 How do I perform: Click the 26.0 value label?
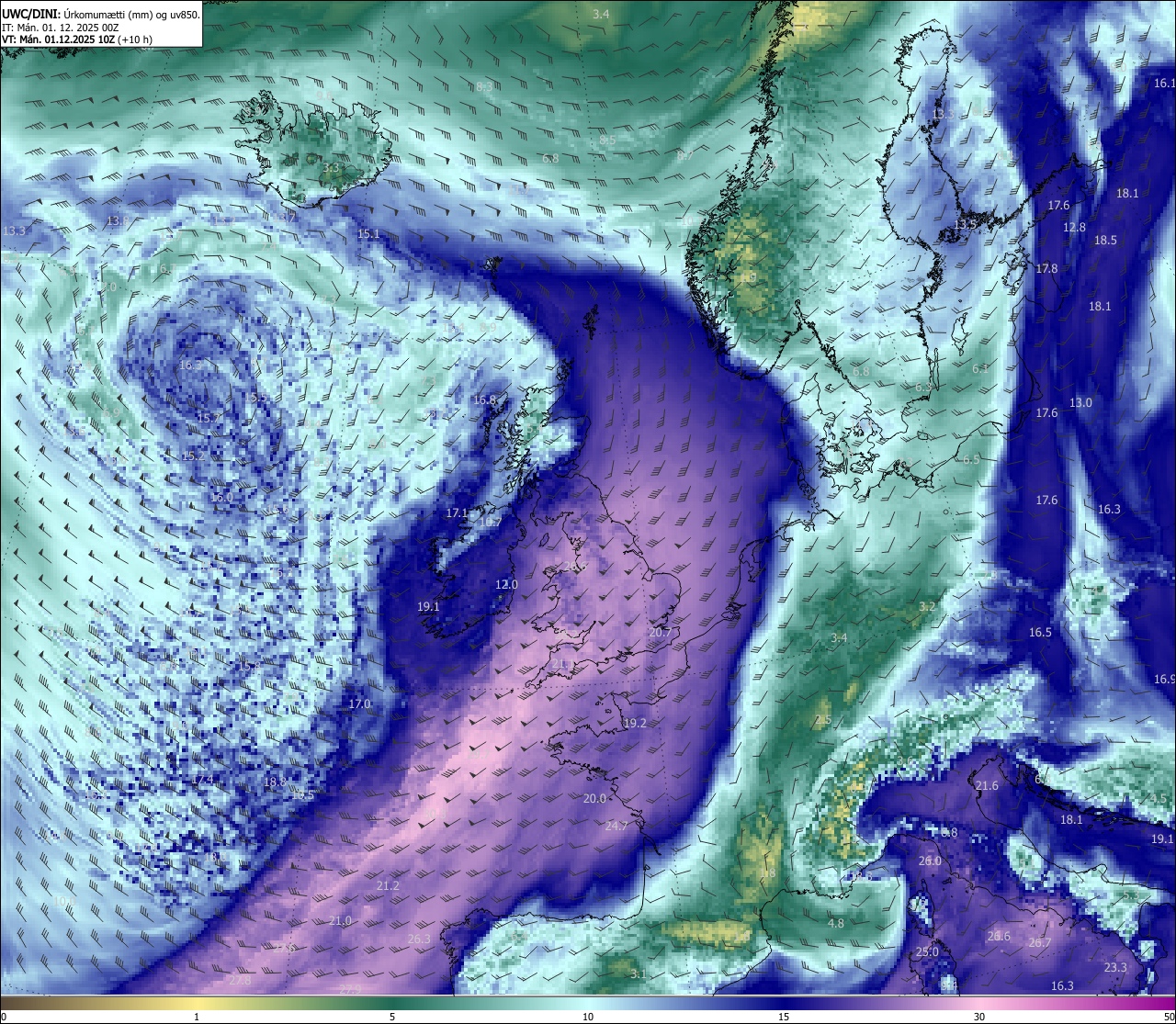(x=930, y=861)
